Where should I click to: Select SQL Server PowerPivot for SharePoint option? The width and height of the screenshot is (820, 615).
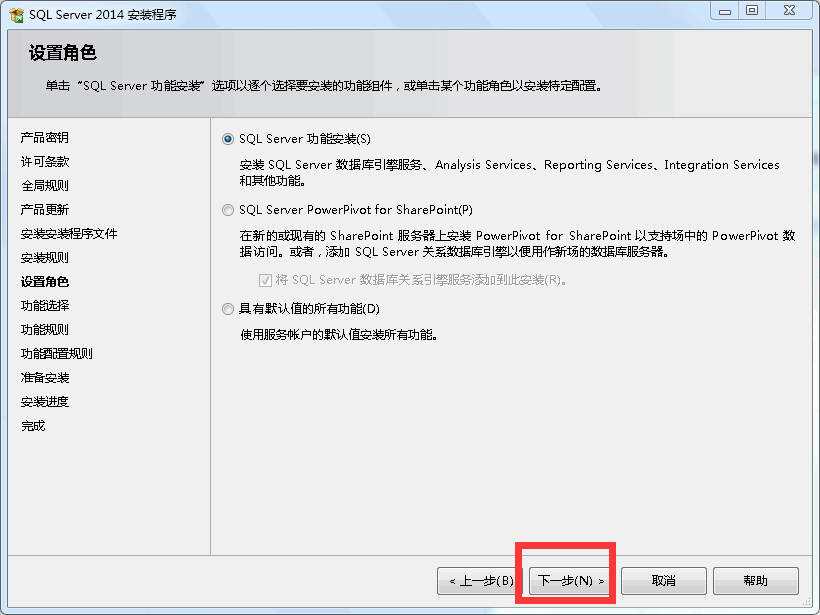pyautogui.click(x=227, y=210)
